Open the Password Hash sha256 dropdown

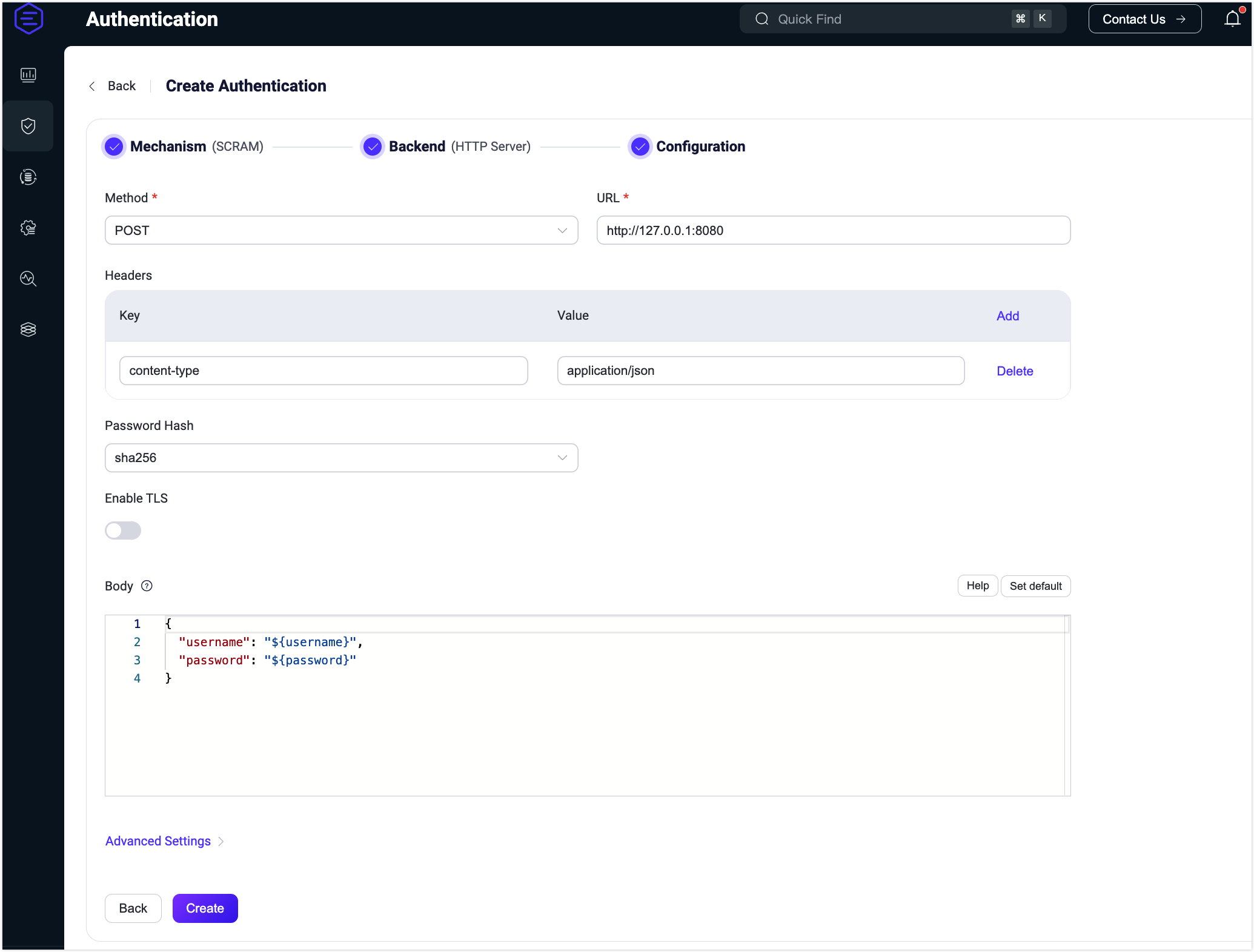[341, 457]
